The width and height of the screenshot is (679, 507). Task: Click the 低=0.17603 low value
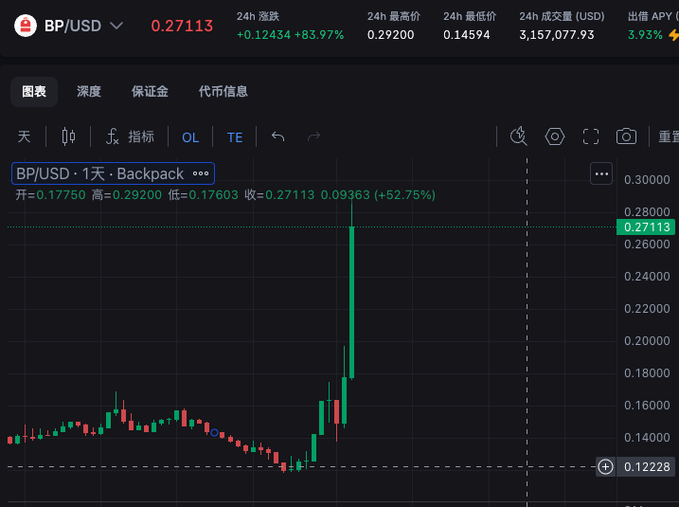coord(203,195)
